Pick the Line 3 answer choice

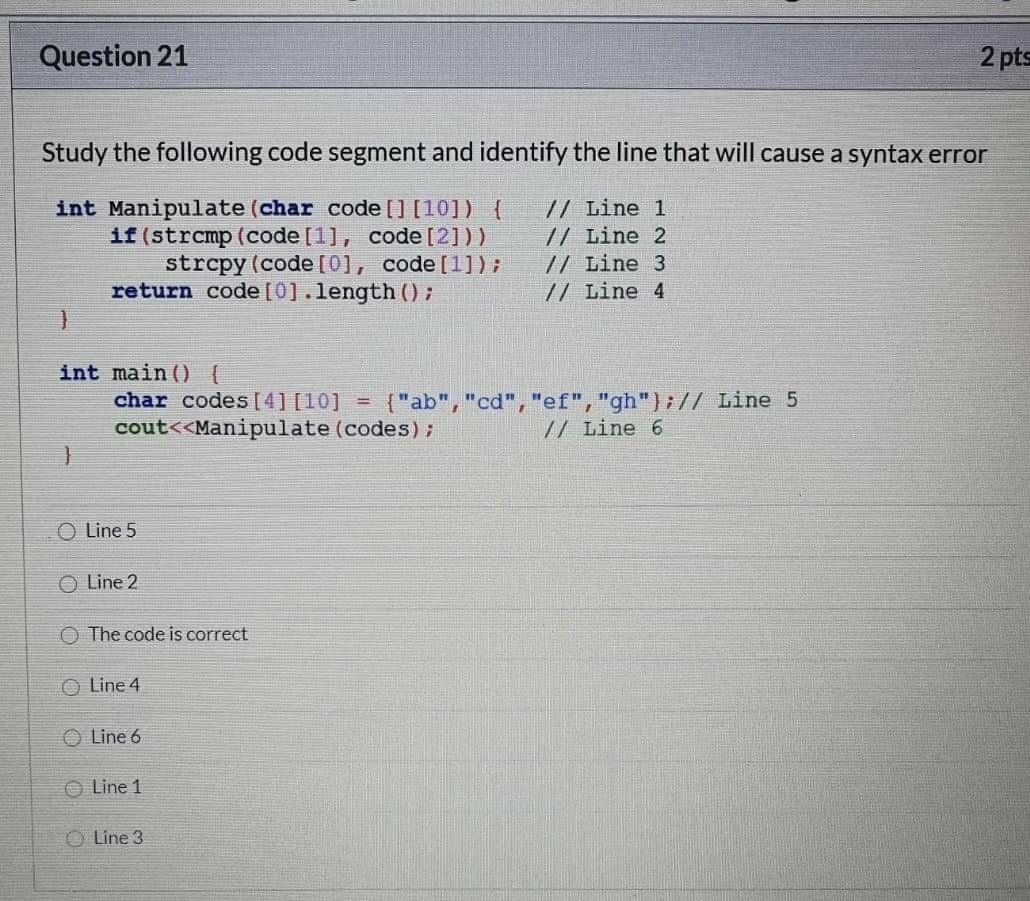pyautogui.click(x=75, y=839)
